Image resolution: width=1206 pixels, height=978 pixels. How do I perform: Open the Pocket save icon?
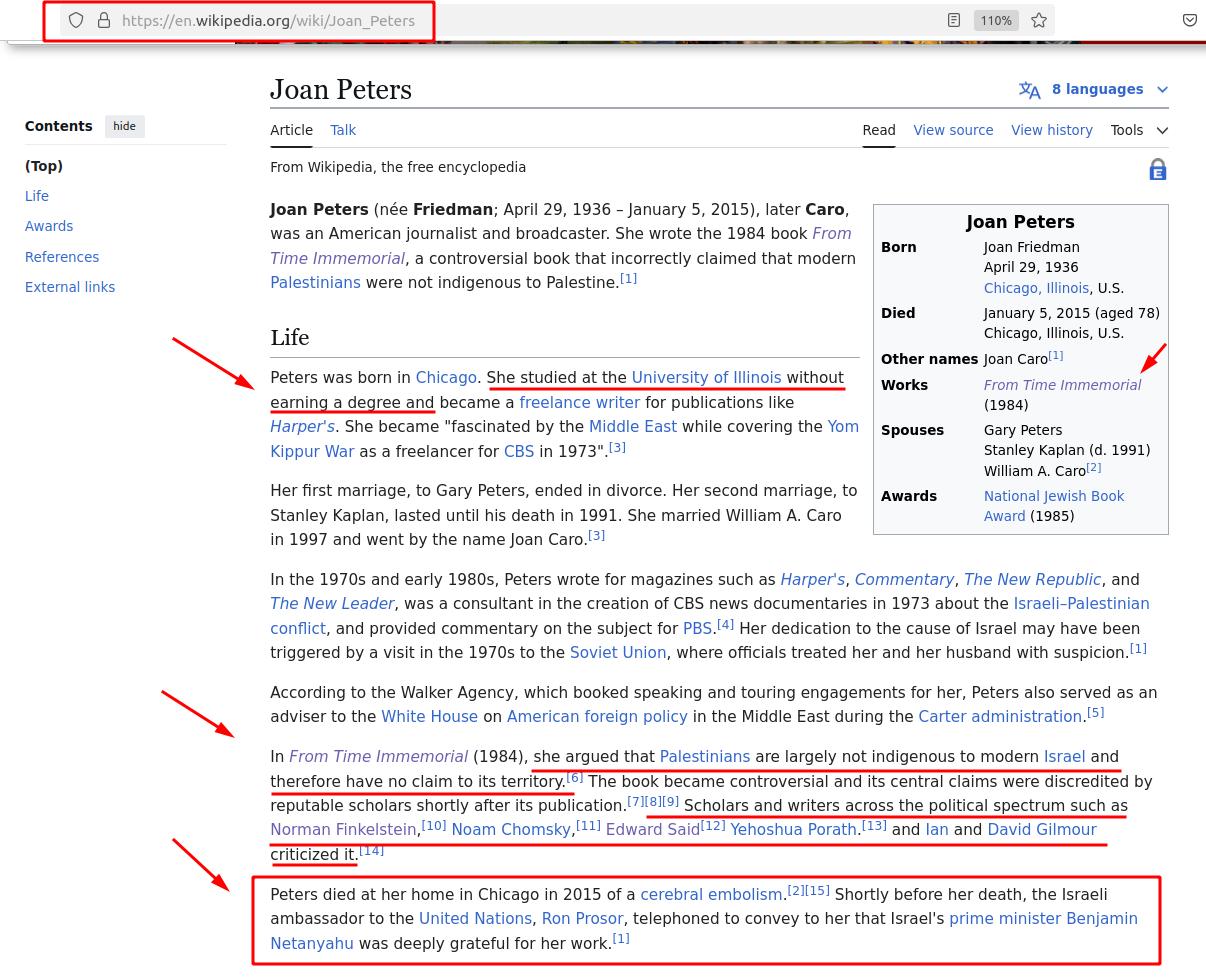pos(1189,20)
